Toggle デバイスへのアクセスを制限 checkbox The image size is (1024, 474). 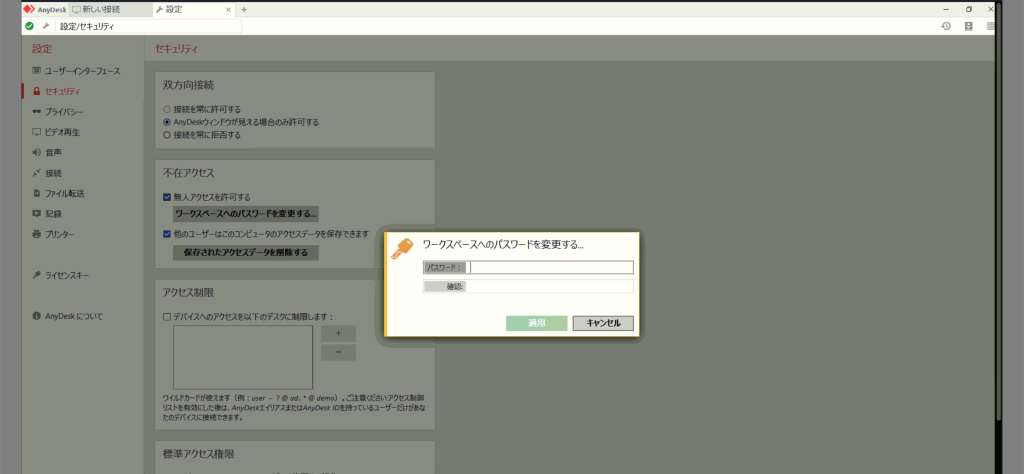click(167, 317)
